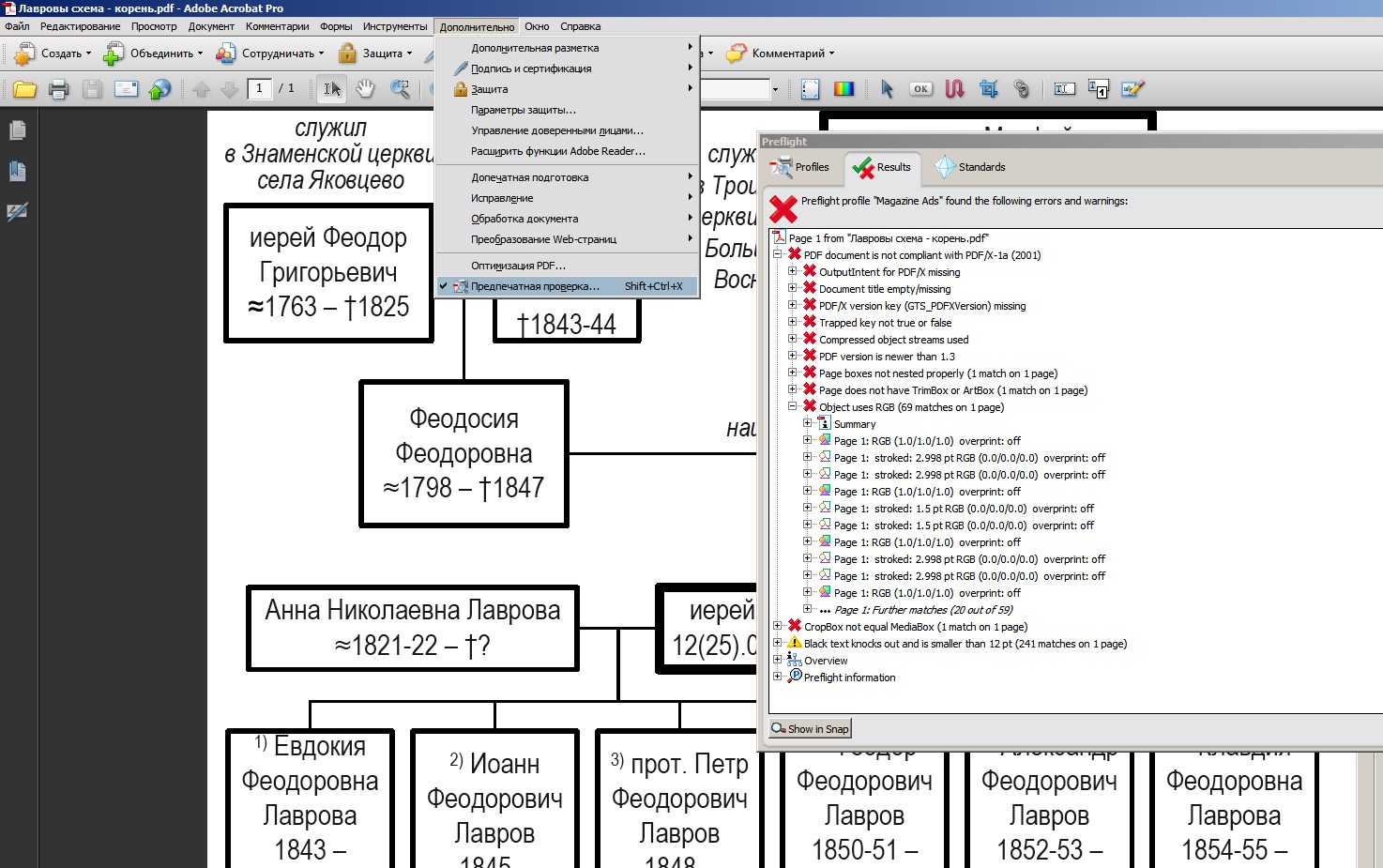Switch to the Profiles tab in Preflight
The height and width of the screenshot is (868, 1383).
pos(800,167)
